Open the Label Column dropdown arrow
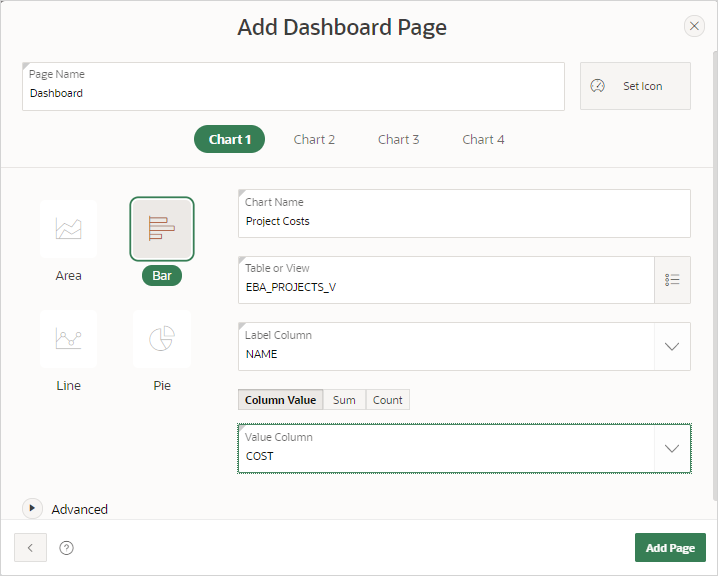Screen dimensions: 718x576 (672, 346)
